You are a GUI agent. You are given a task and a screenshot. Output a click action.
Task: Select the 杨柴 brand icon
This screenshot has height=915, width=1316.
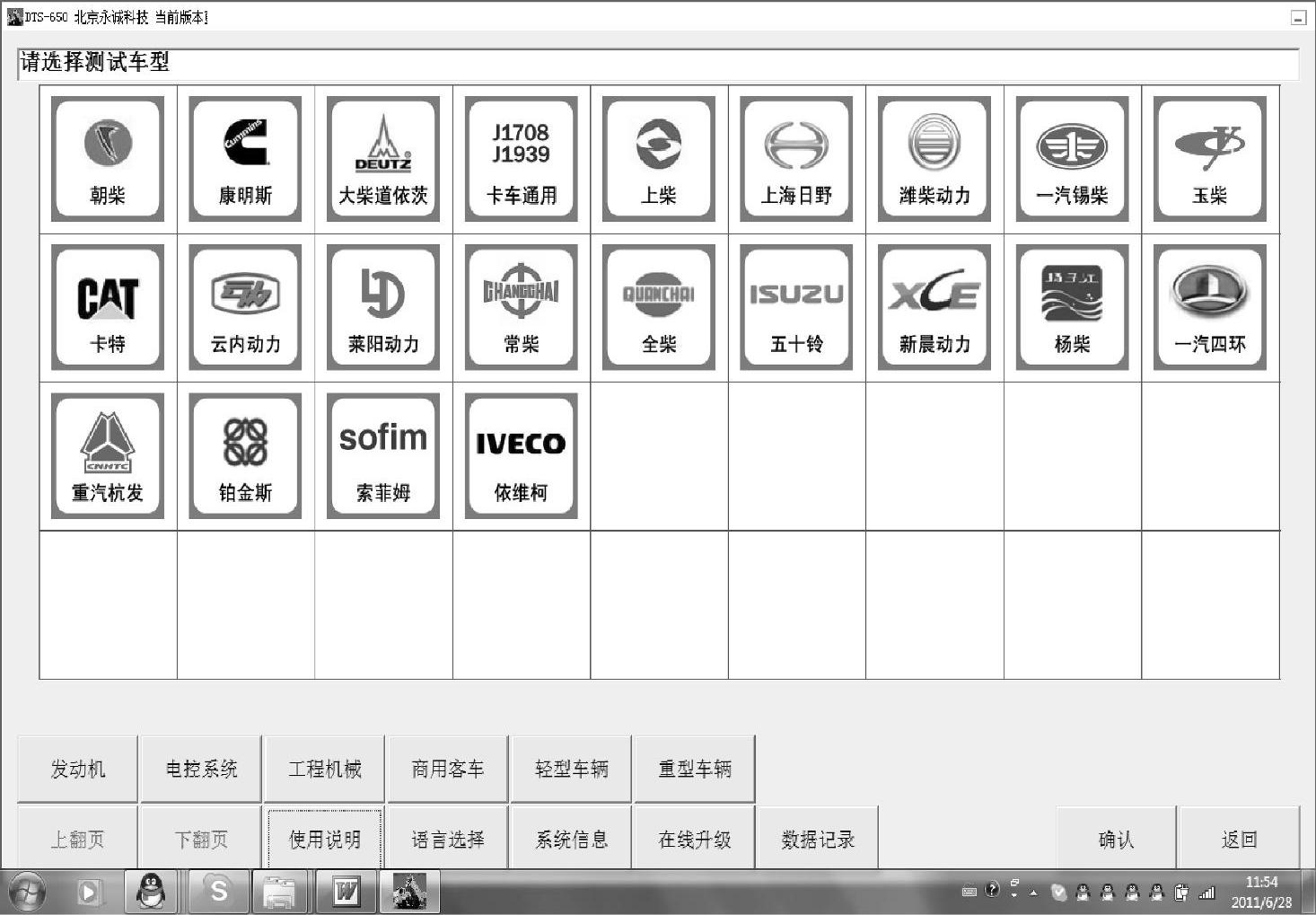coord(1072,307)
